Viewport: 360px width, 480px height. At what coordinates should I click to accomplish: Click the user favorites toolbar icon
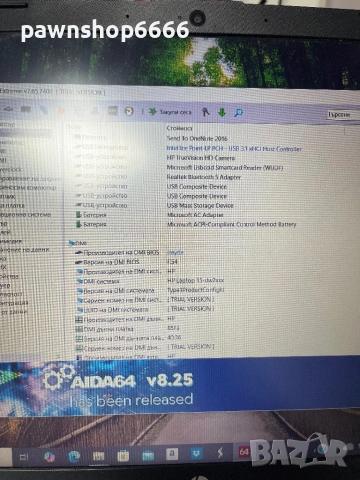point(95,110)
